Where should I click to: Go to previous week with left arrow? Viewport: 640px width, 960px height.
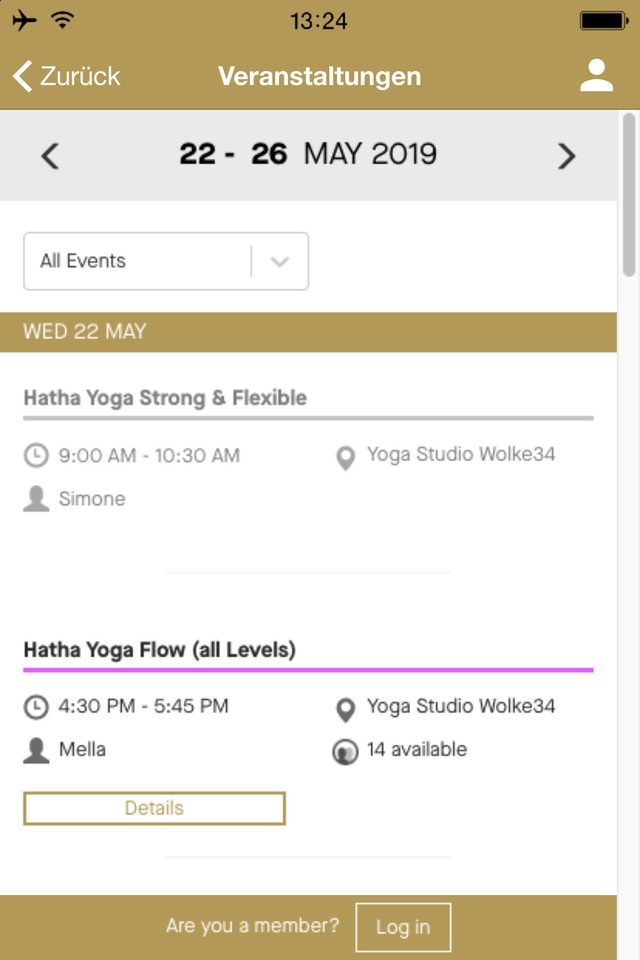[50, 156]
